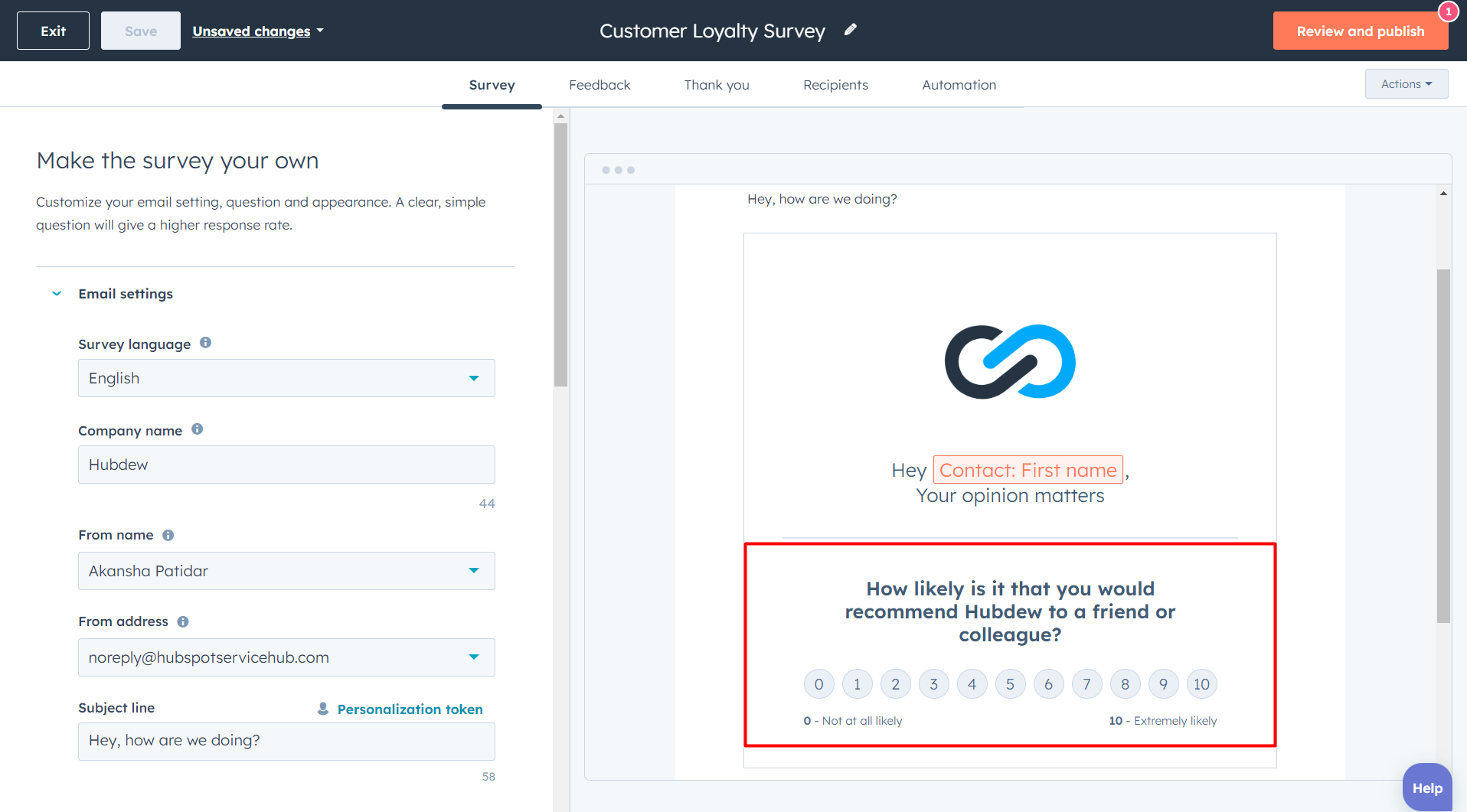Click the Contact: First name token

(x=1028, y=470)
